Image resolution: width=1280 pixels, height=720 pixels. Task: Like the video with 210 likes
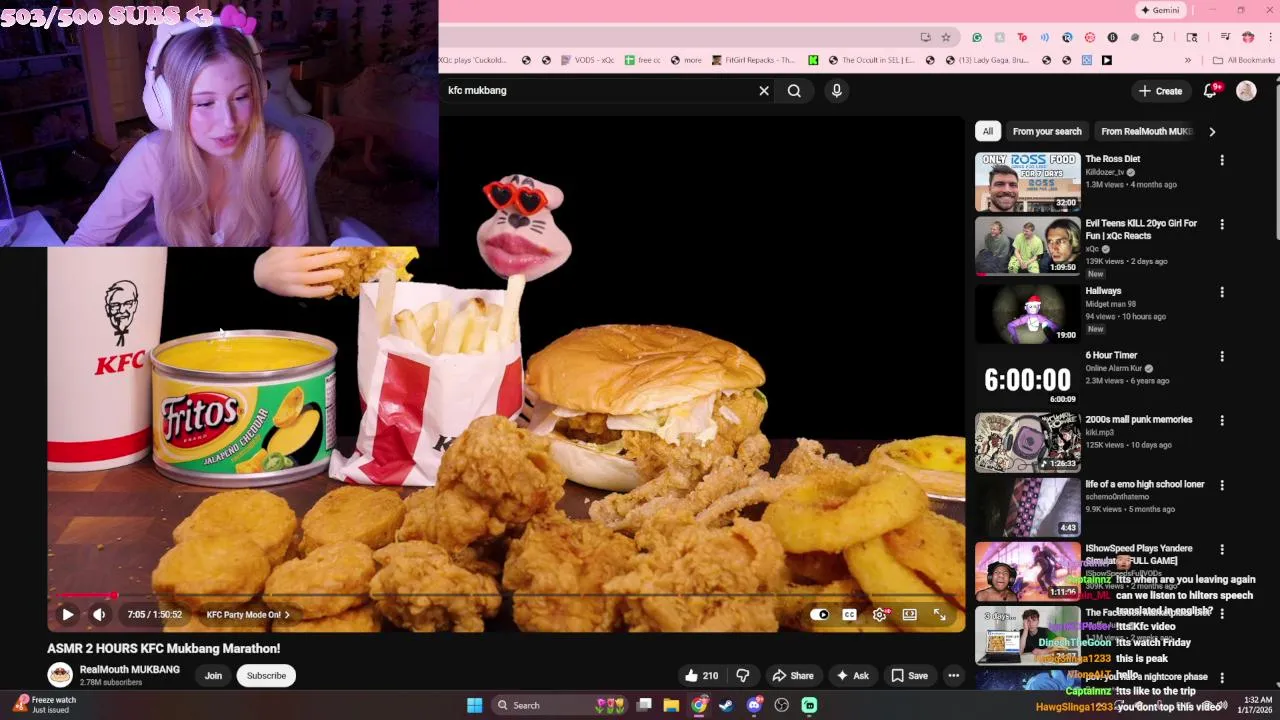pos(701,676)
